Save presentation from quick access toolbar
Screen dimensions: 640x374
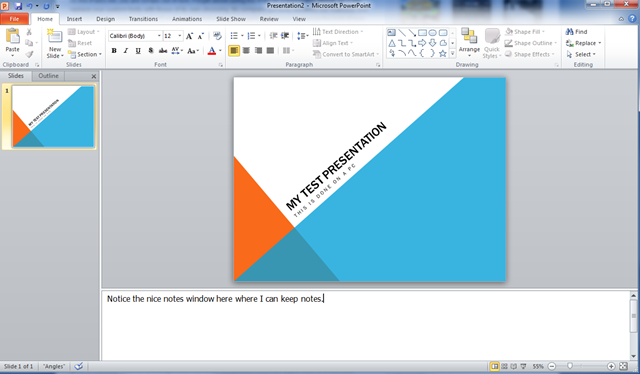[x=18, y=6]
